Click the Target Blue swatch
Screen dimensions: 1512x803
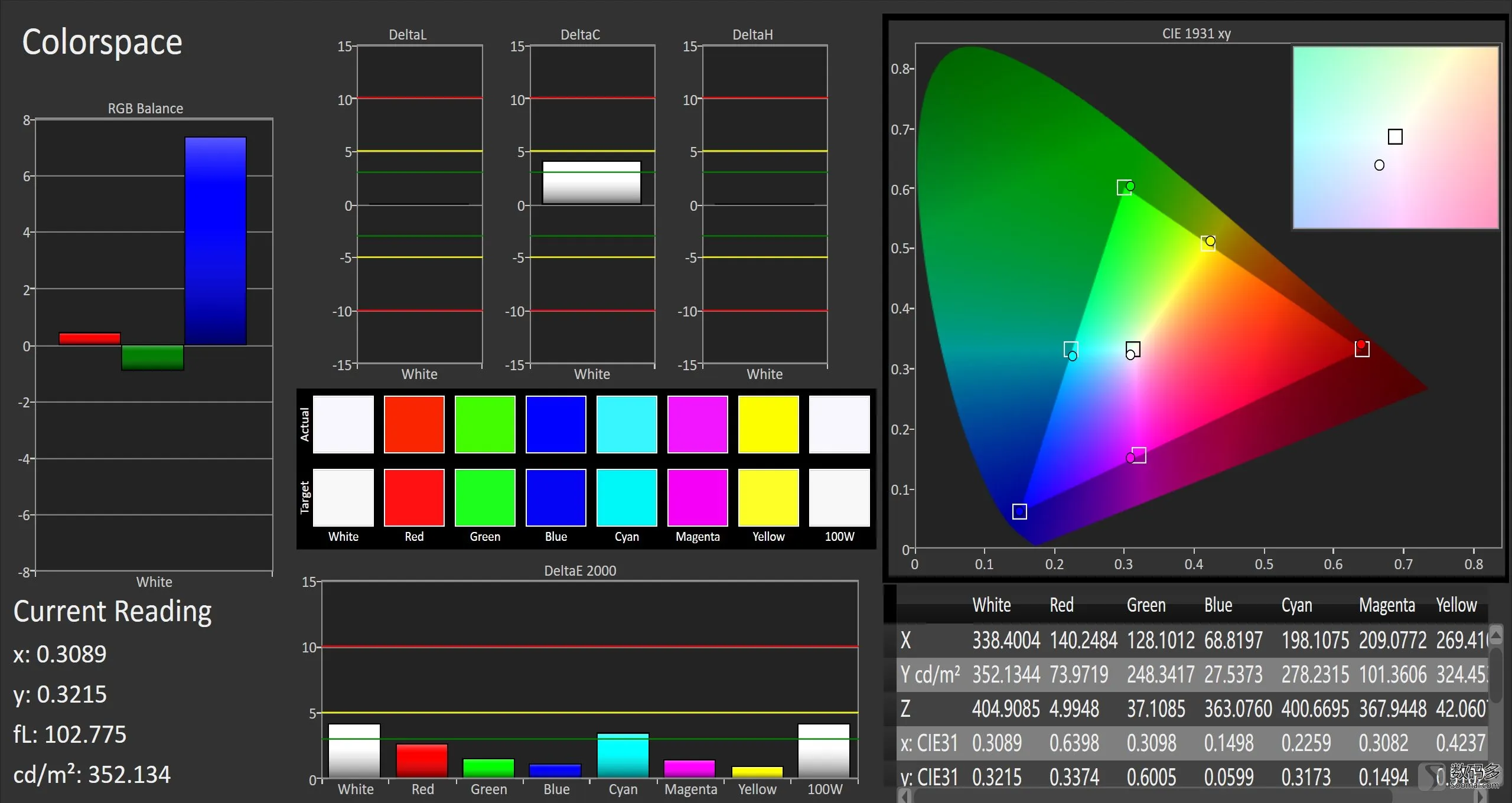click(556, 497)
